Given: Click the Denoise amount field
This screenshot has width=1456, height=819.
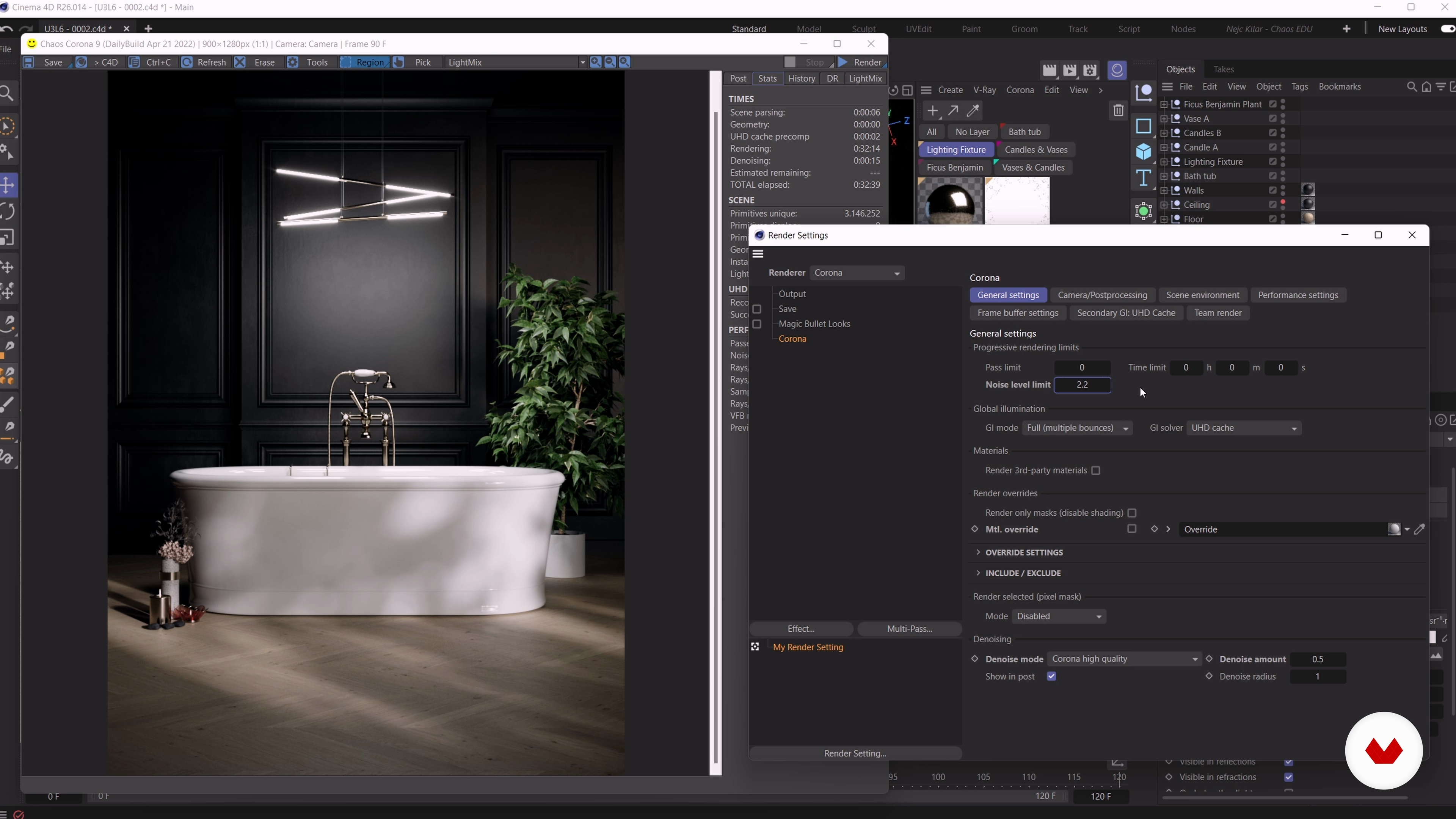Looking at the screenshot, I should pos(1318,660).
